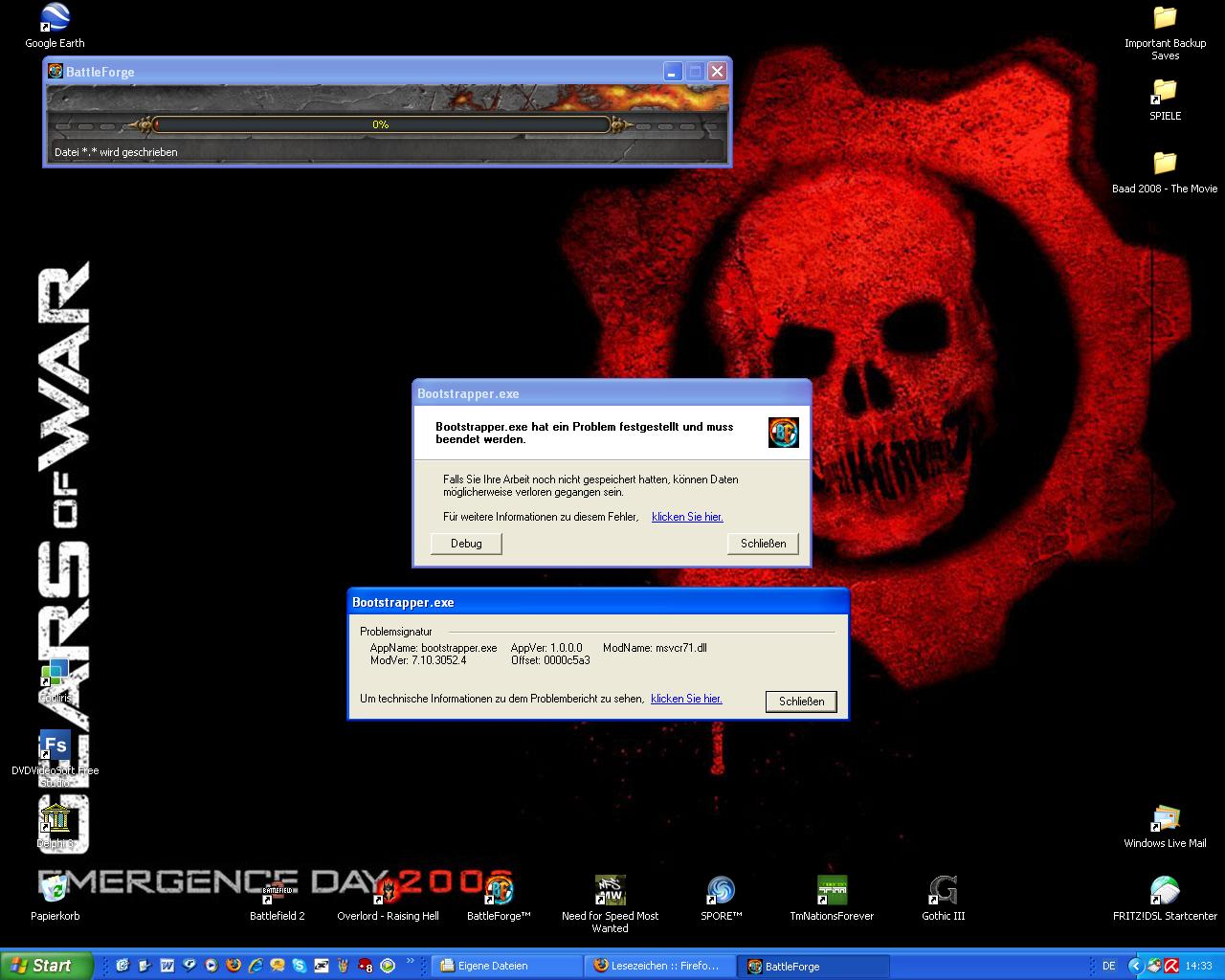
Task: Expand the Quick Launch overflow chevron
Action: [x=411, y=960]
